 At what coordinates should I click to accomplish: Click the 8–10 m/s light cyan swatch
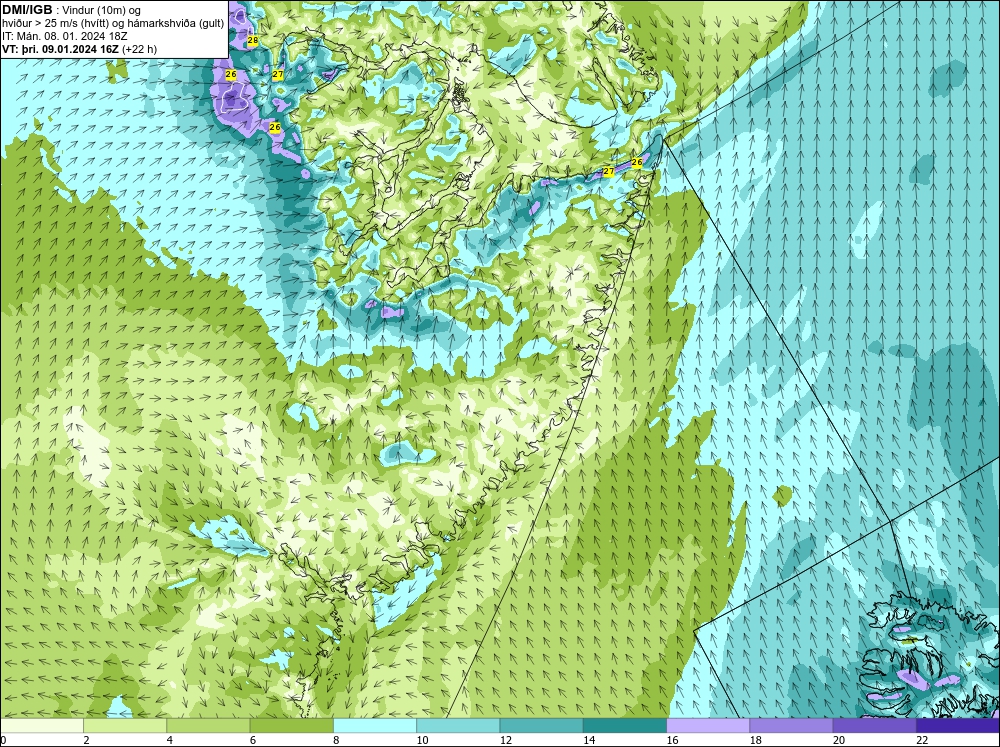click(375, 726)
